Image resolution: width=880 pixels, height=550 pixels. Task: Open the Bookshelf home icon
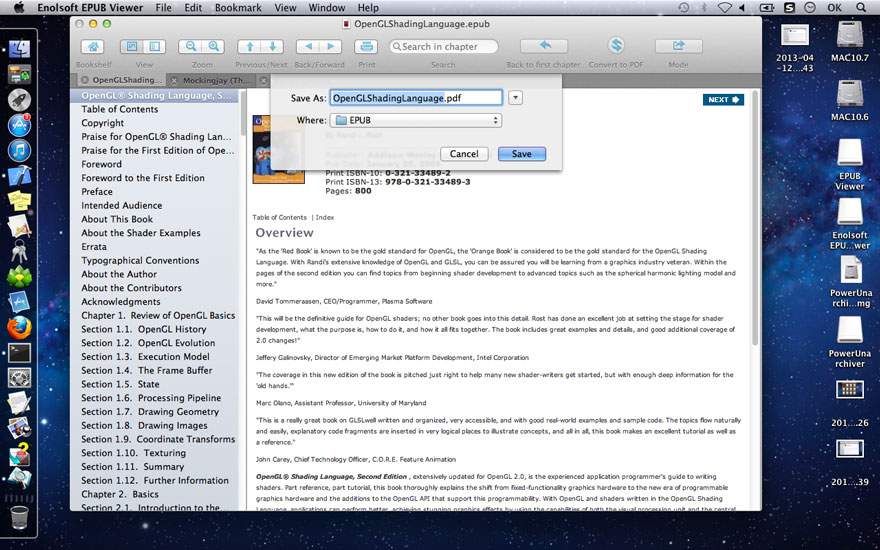(x=93, y=47)
